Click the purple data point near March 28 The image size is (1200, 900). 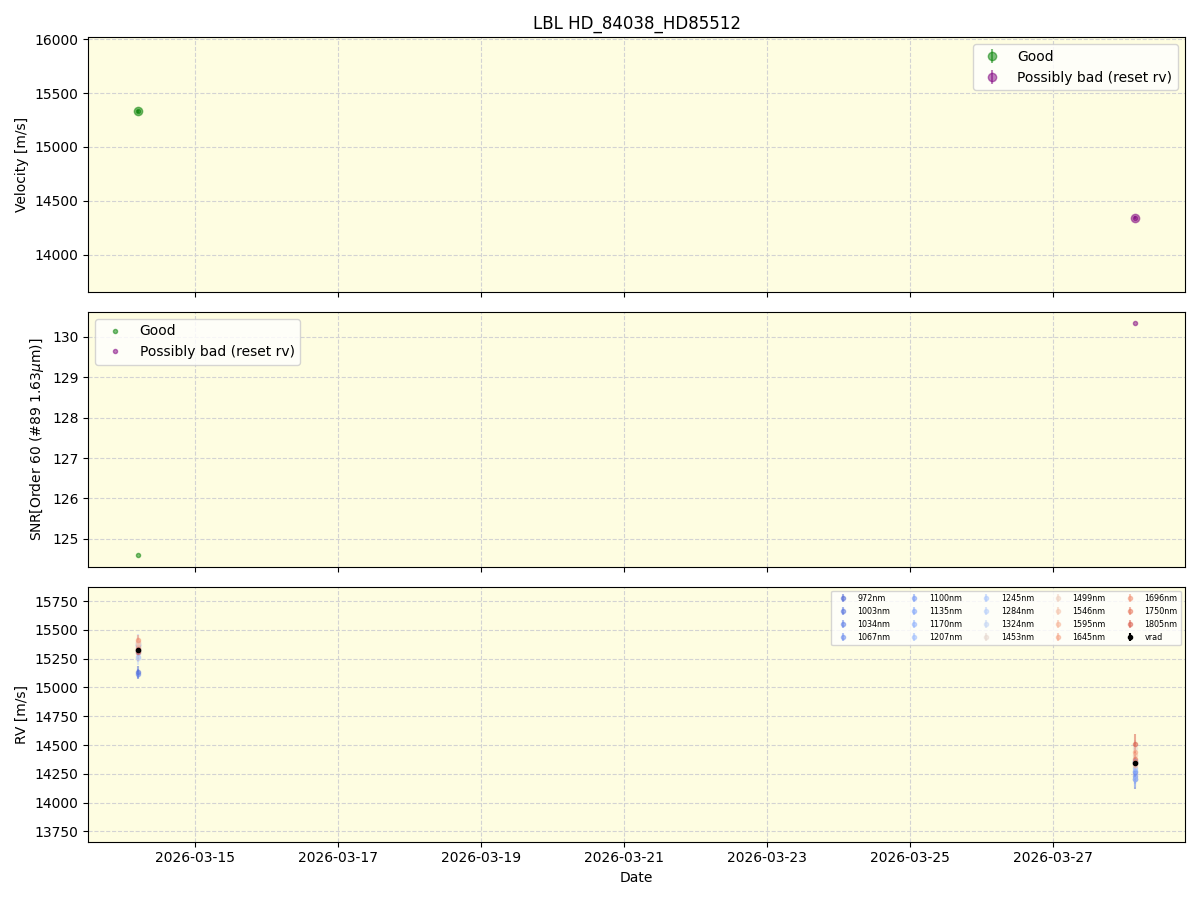[1135, 217]
